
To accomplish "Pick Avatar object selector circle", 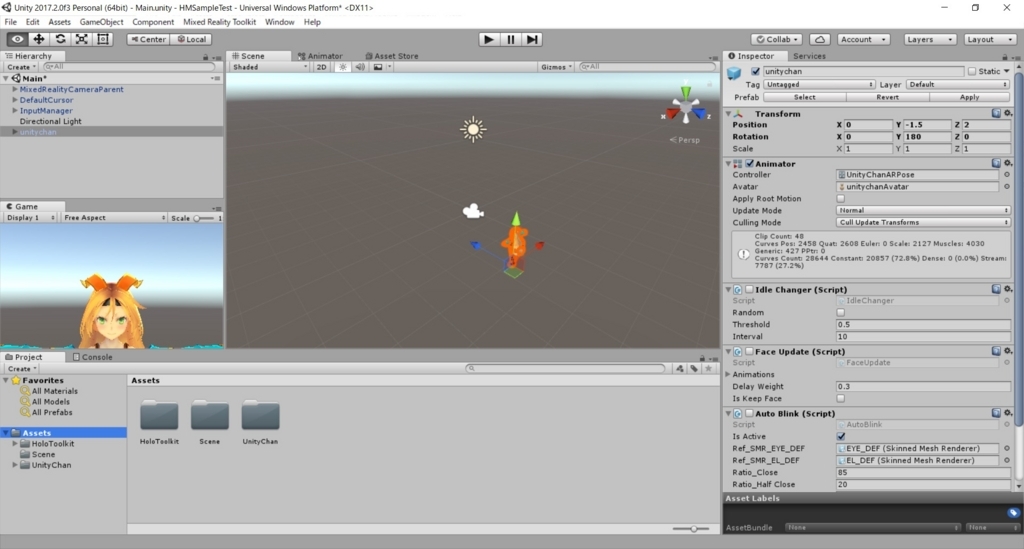I will [x=1006, y=187].
